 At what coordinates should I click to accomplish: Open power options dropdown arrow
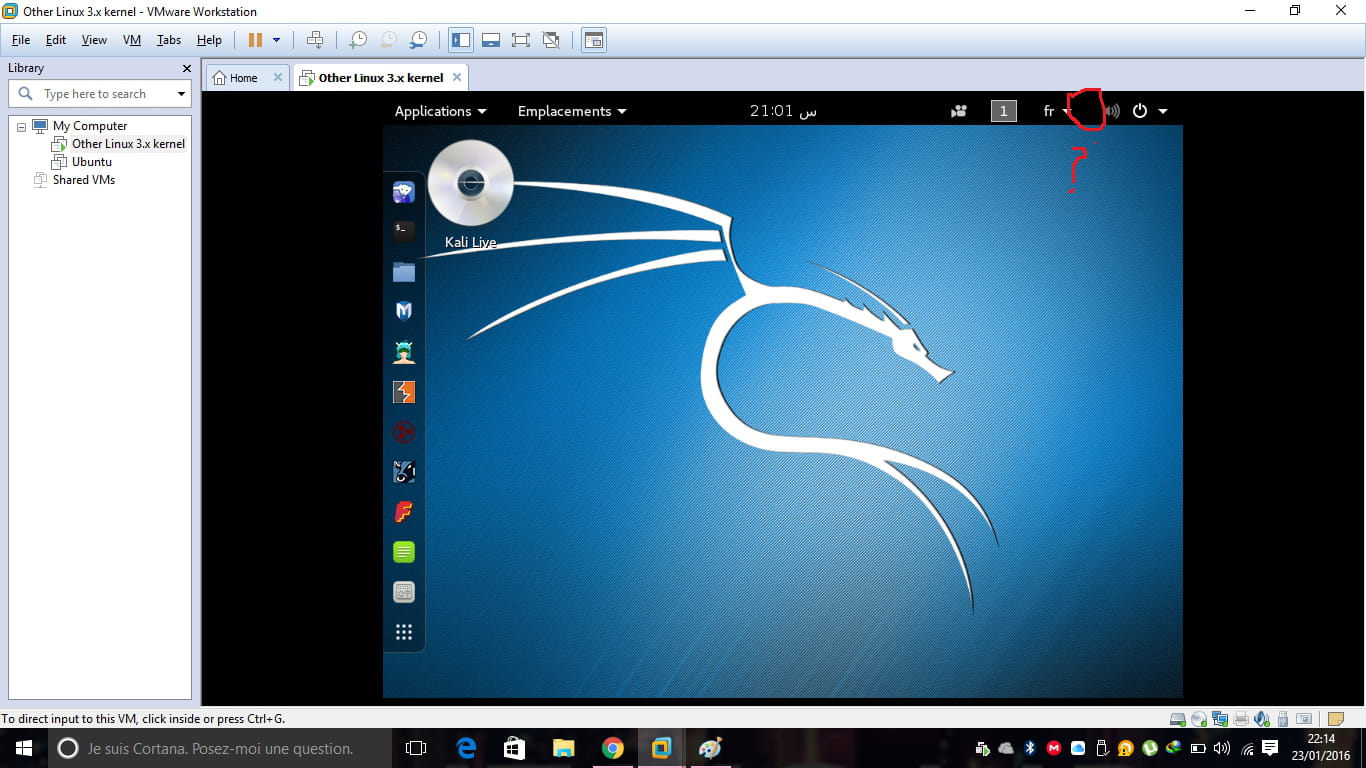pos(277,40)
